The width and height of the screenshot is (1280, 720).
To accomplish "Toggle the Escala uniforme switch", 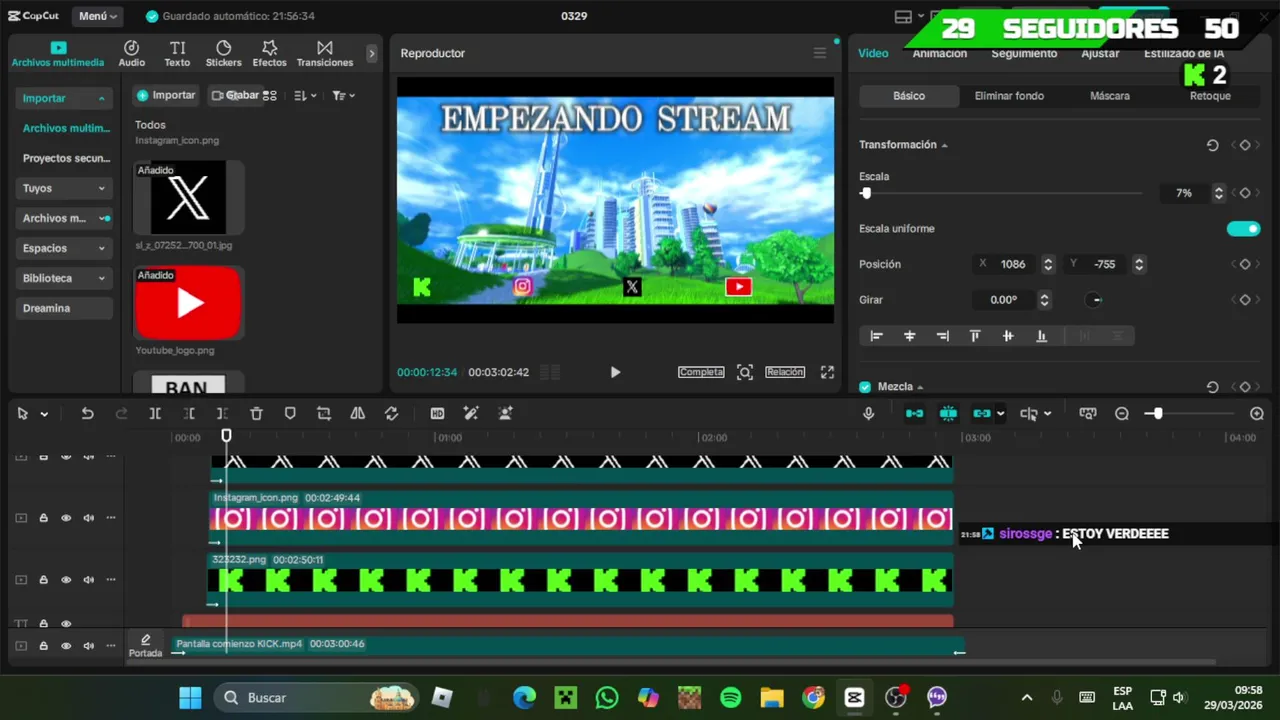I will [x=1243, y=229].
